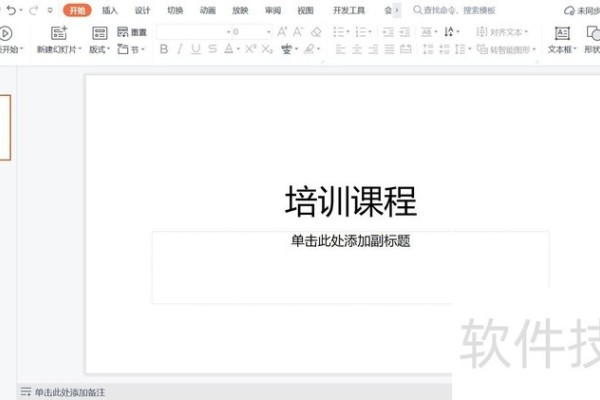600x400 pixels.
Task: Toggle Bold formatting
Action: [164, 49]
